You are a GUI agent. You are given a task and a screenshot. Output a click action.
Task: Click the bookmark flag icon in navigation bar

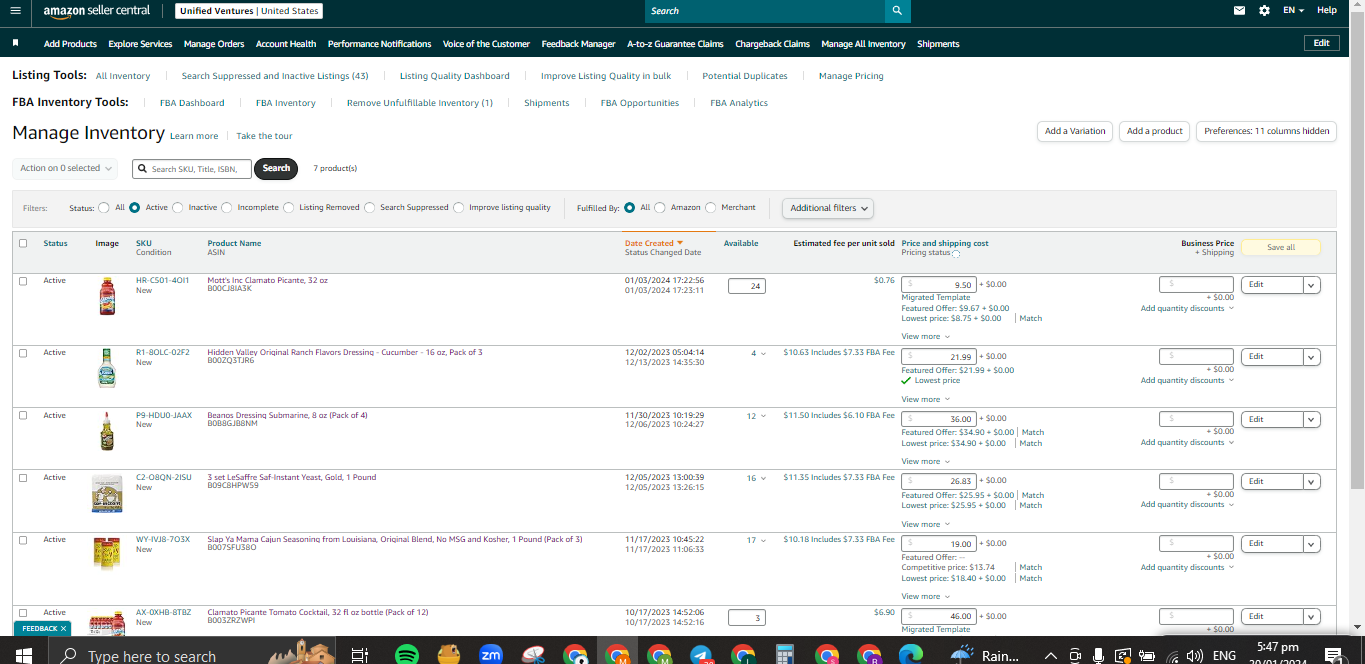click(15, 43)
